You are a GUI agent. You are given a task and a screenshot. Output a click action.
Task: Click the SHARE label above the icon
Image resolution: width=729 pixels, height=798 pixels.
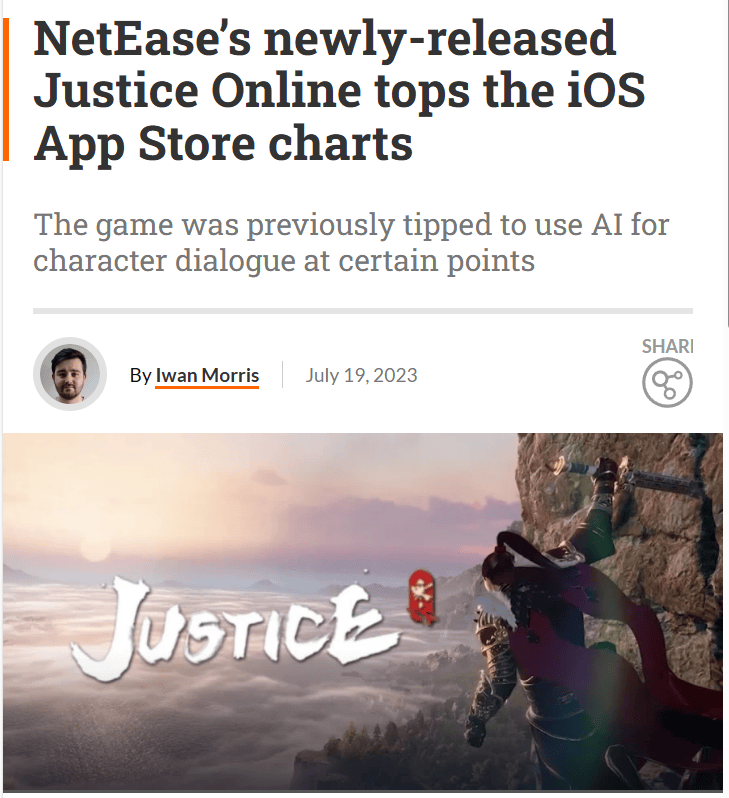click(x=667, y=346)
